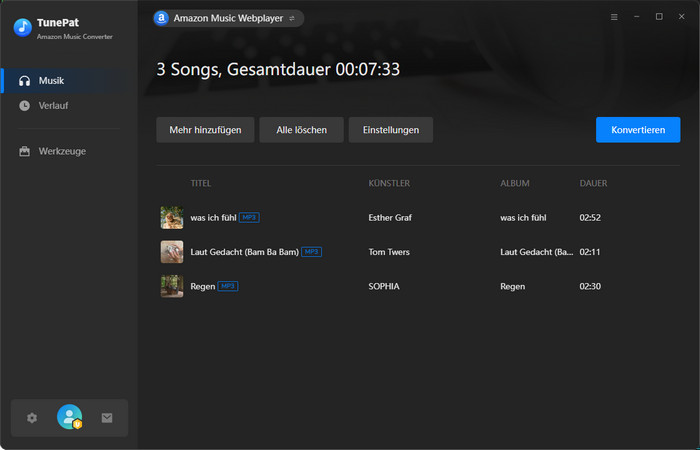The width and height of the screenshot is (700, 450).
Task: Click the TunePat music note logo
Action: coord(22,28)
